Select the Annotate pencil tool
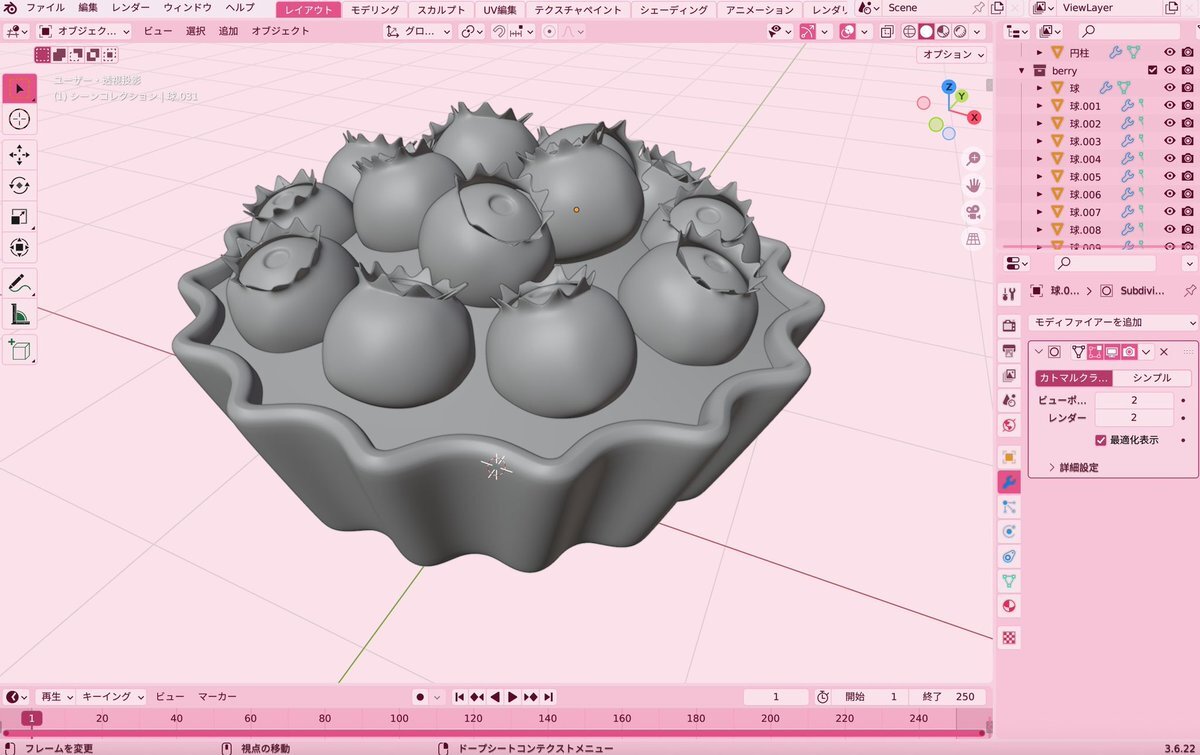The width and height of the screenshot is (1200, 755). coord(19,284)
